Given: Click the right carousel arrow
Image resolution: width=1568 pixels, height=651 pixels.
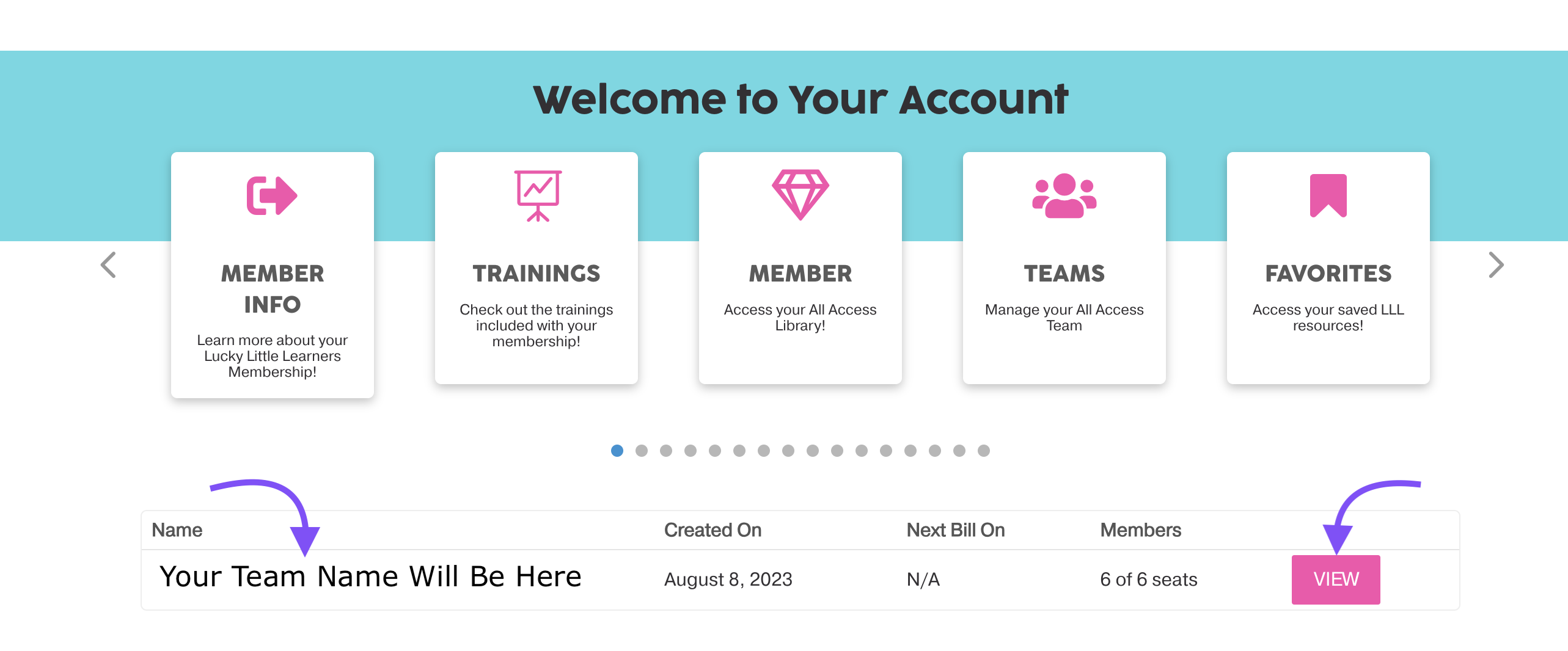Looking at the screenshot, I should tap(1495, 264).
